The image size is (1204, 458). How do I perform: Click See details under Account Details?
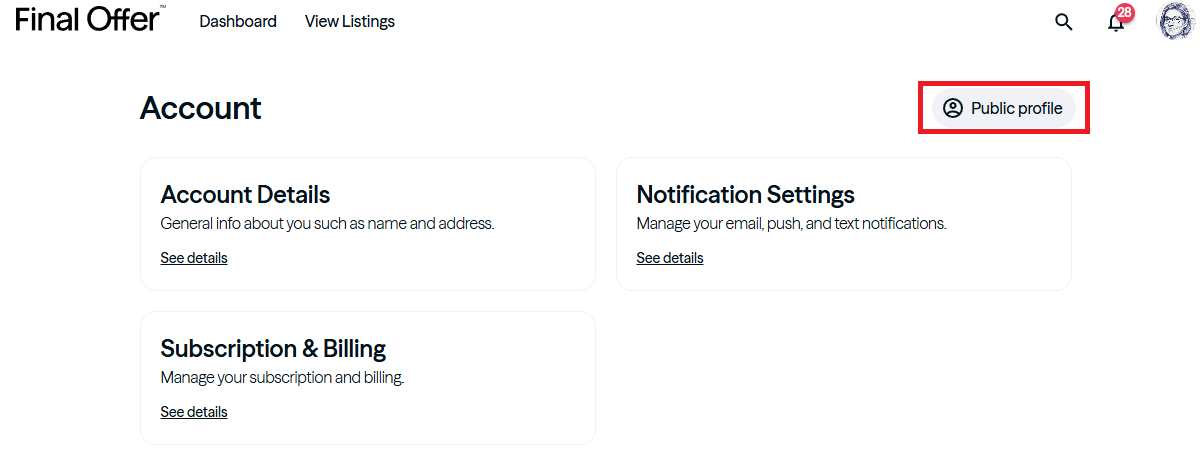[x=194, y=258]
